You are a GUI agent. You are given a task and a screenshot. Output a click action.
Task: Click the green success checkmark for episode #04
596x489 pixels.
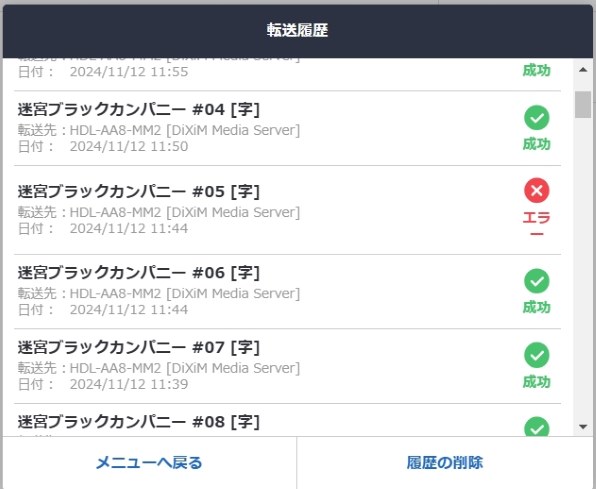[x=537, y=118]
